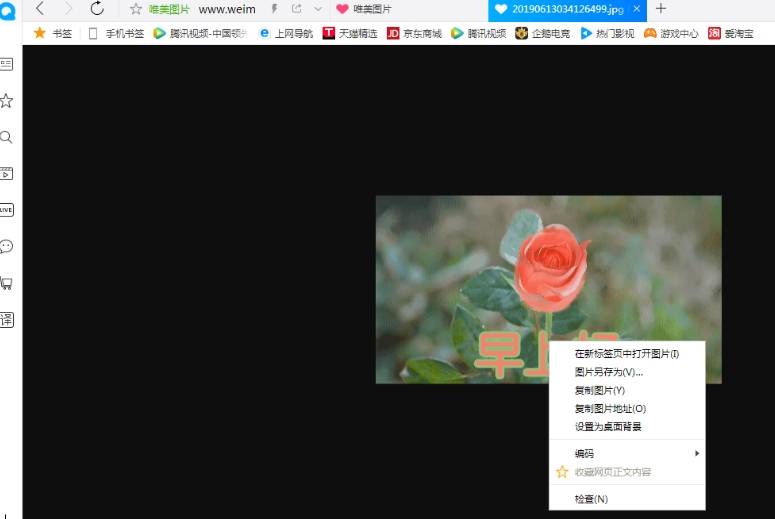Viewport: 775px width, 519px height.
Task: Select 图片另存为(V)... from the context menu
Action: (608, 372)
